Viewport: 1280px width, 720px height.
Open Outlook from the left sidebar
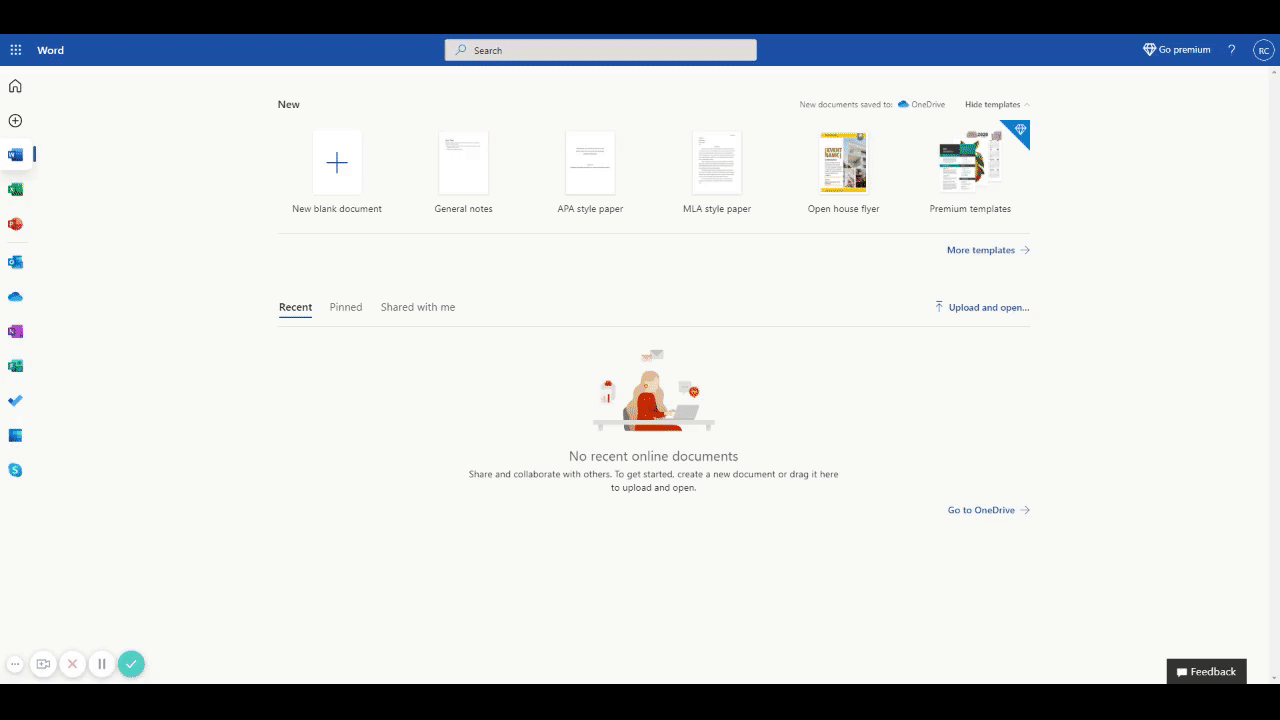pyautogui.click(x=15, y=262)
